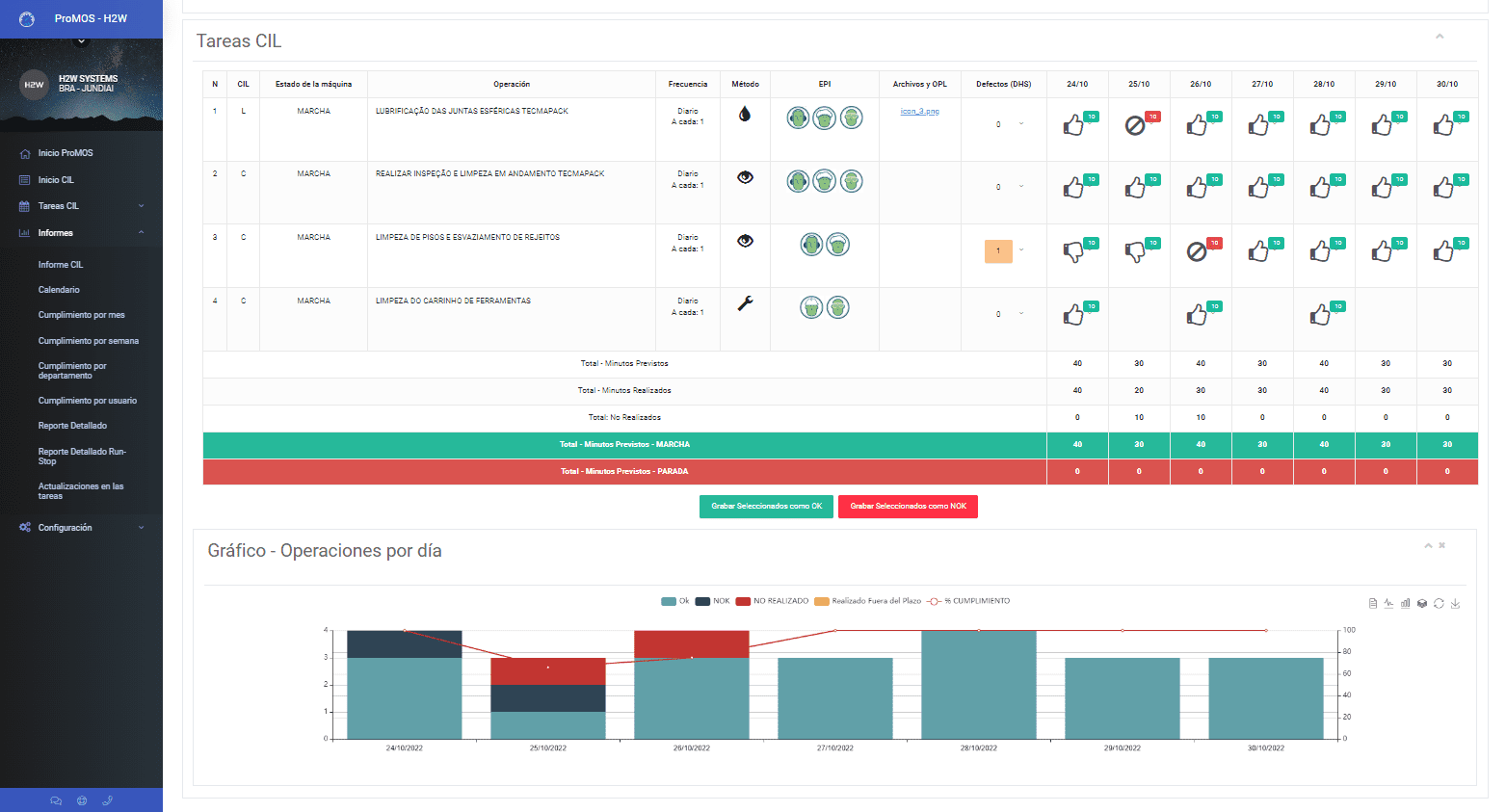Click the chart restore refresh icon
Image resolution: width=1506 pixels, height=812 pixels.
coord(1439,604)
